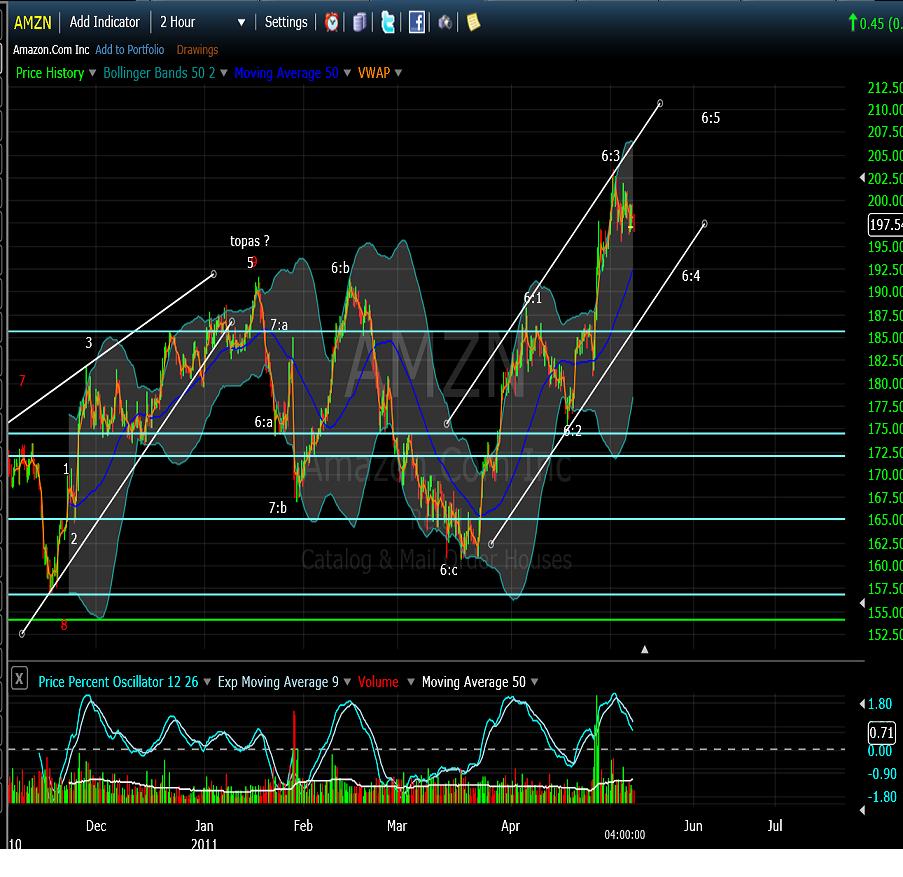Click the "Dec" label on the date axis
Image resolution: width=903 pixels, height=877 pixels.
point(96,826)
